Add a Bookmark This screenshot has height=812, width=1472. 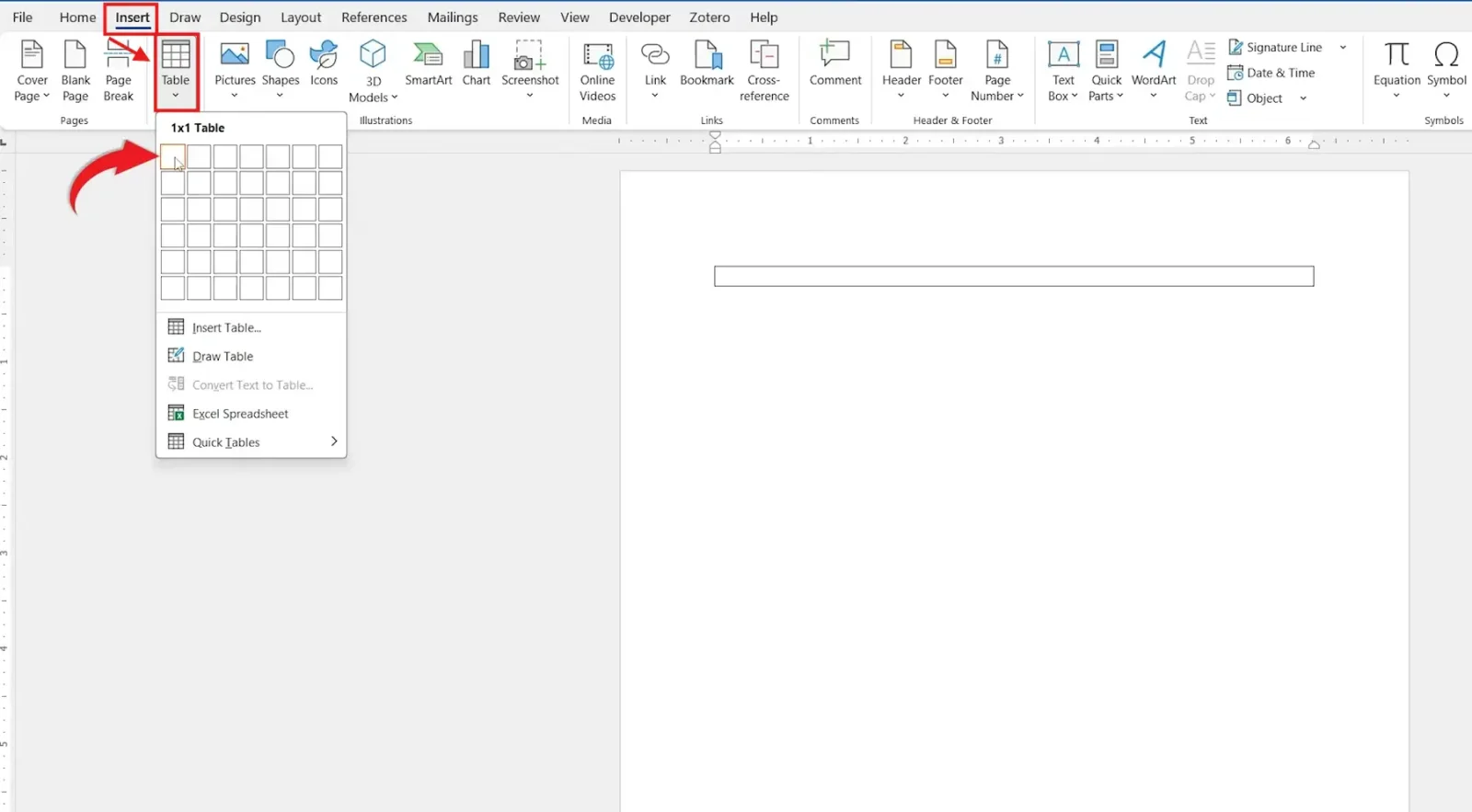pyautogui.click(x=707, y=64)
